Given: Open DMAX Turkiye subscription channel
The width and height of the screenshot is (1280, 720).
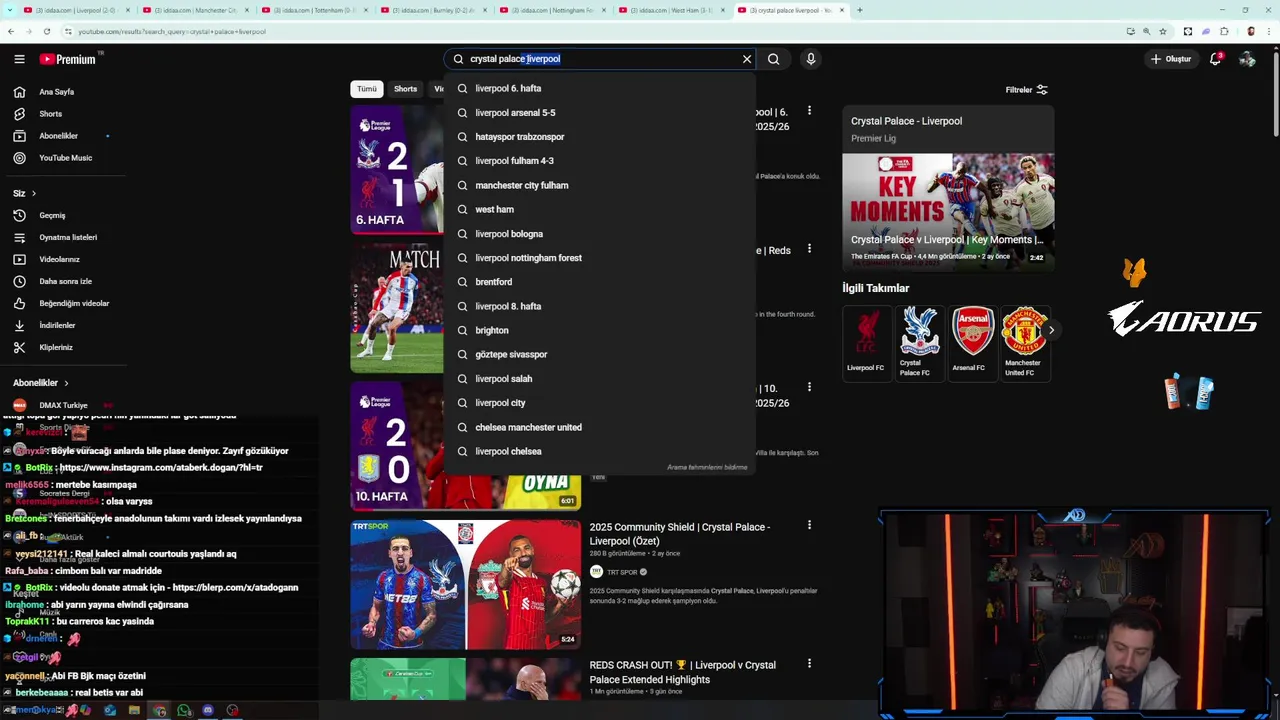Looking at the screenshot, I should coord(63,405).
